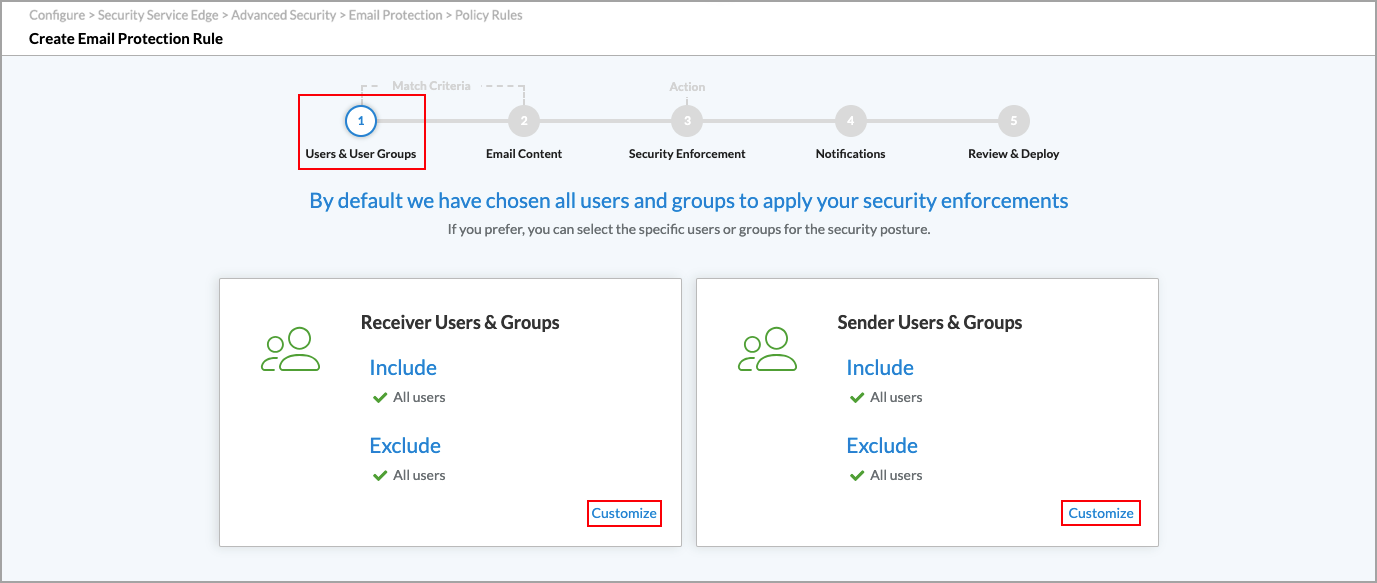Screen dimensions: 1377x583
Task: Customize Receiver Users & Groups
Action: [x=624, y=512]
